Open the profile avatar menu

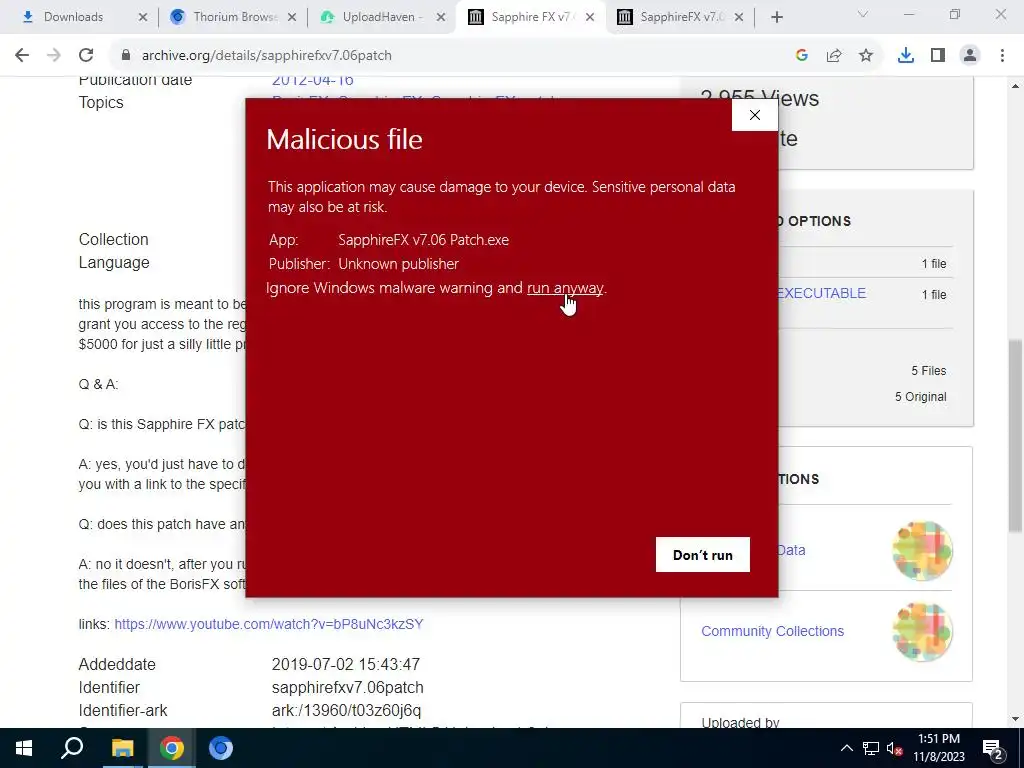(970, 56)
